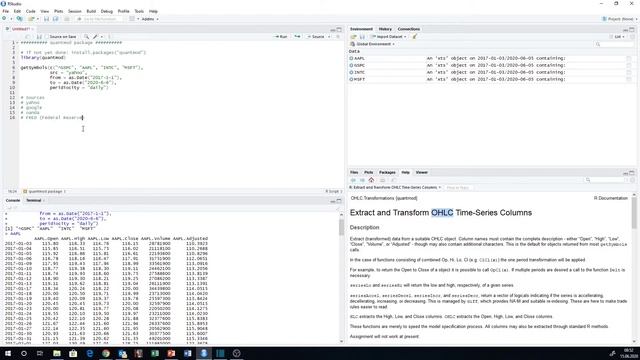640x360 pixels.
Task: Load workspace with the Environment folder icon
Action: coord(353,37)
